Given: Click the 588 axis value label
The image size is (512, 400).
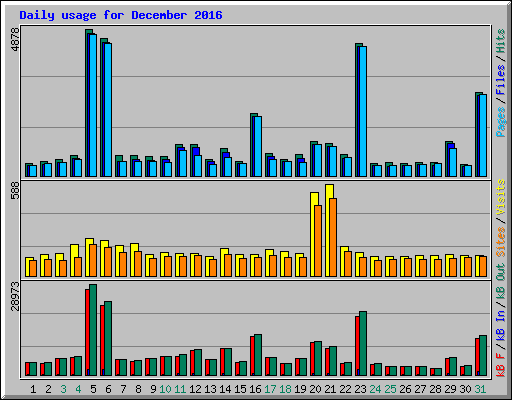Looking at the screenshot, I should pos(15,191).
